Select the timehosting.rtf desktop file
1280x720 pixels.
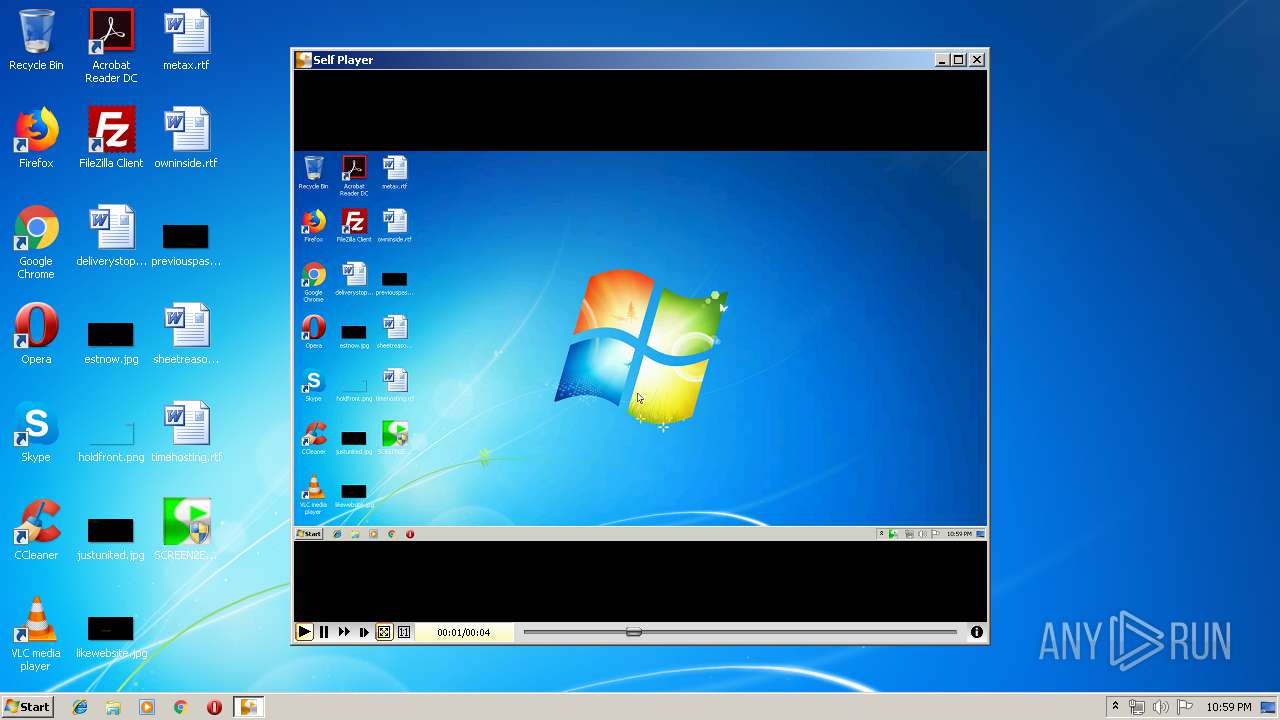[186, 432]
